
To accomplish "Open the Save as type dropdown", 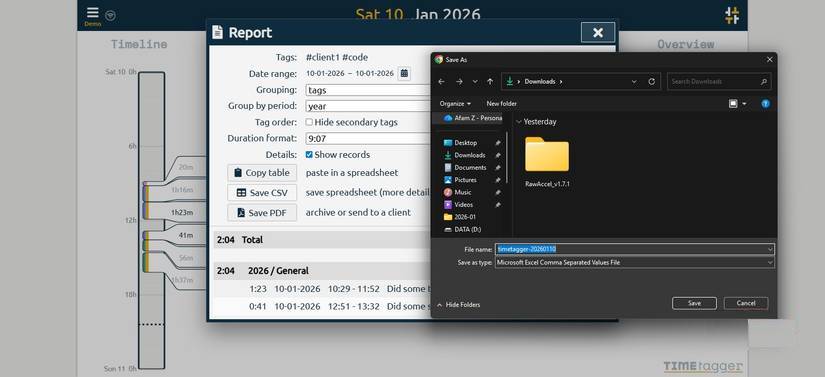I will (x=635, y=262).
